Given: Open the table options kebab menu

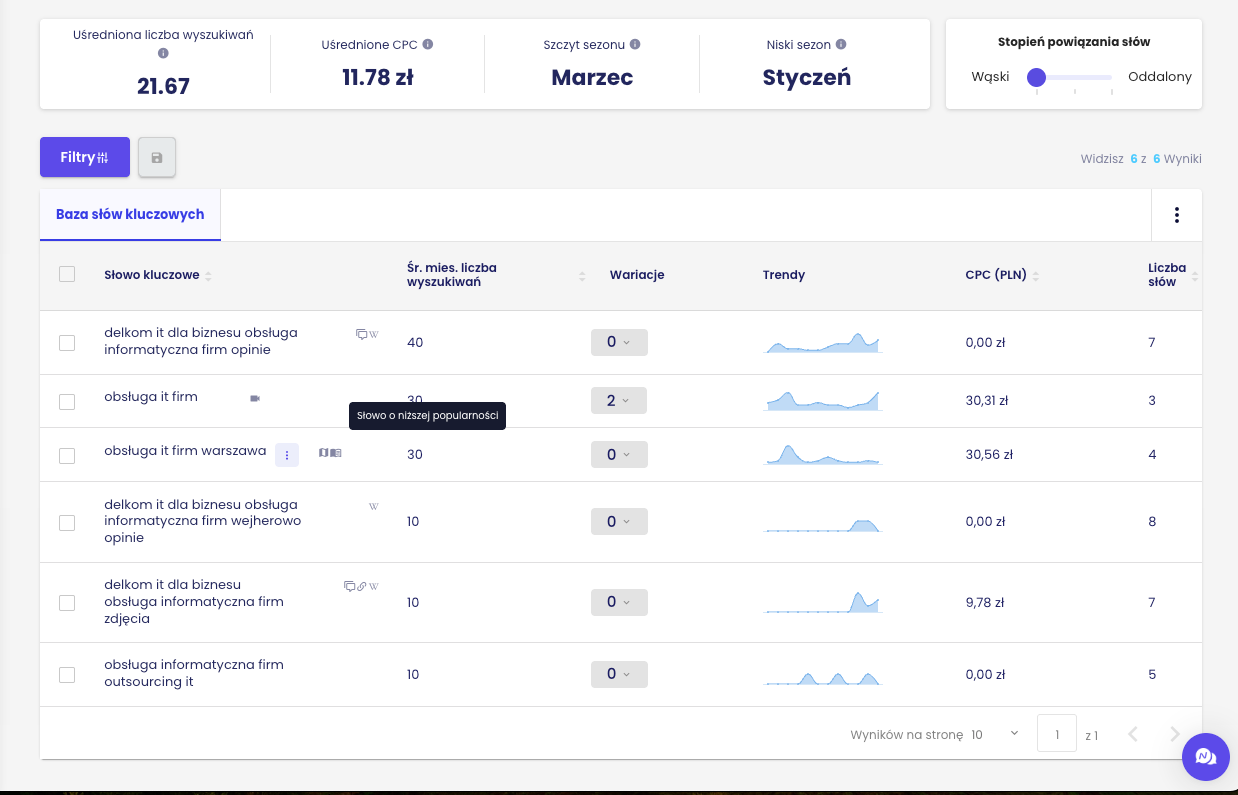Looking at the screenshot, I should 1177,215.
